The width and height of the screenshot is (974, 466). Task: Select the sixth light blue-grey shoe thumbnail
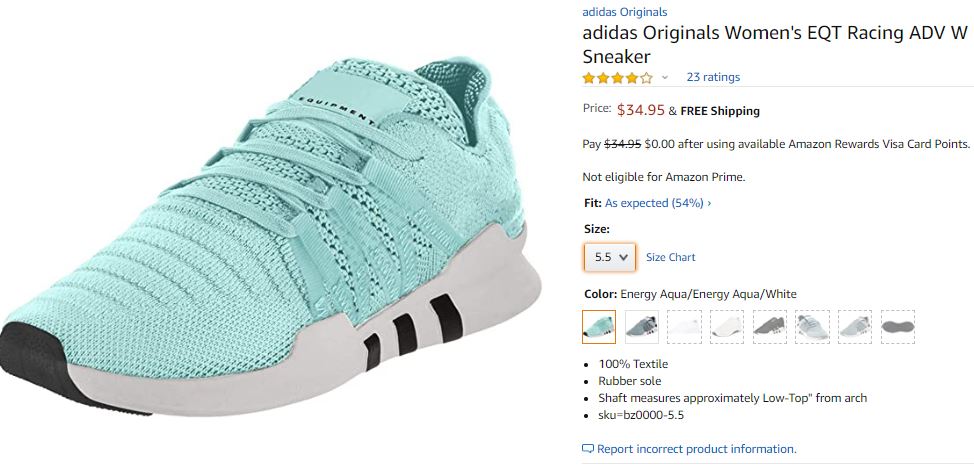(812, 326)
